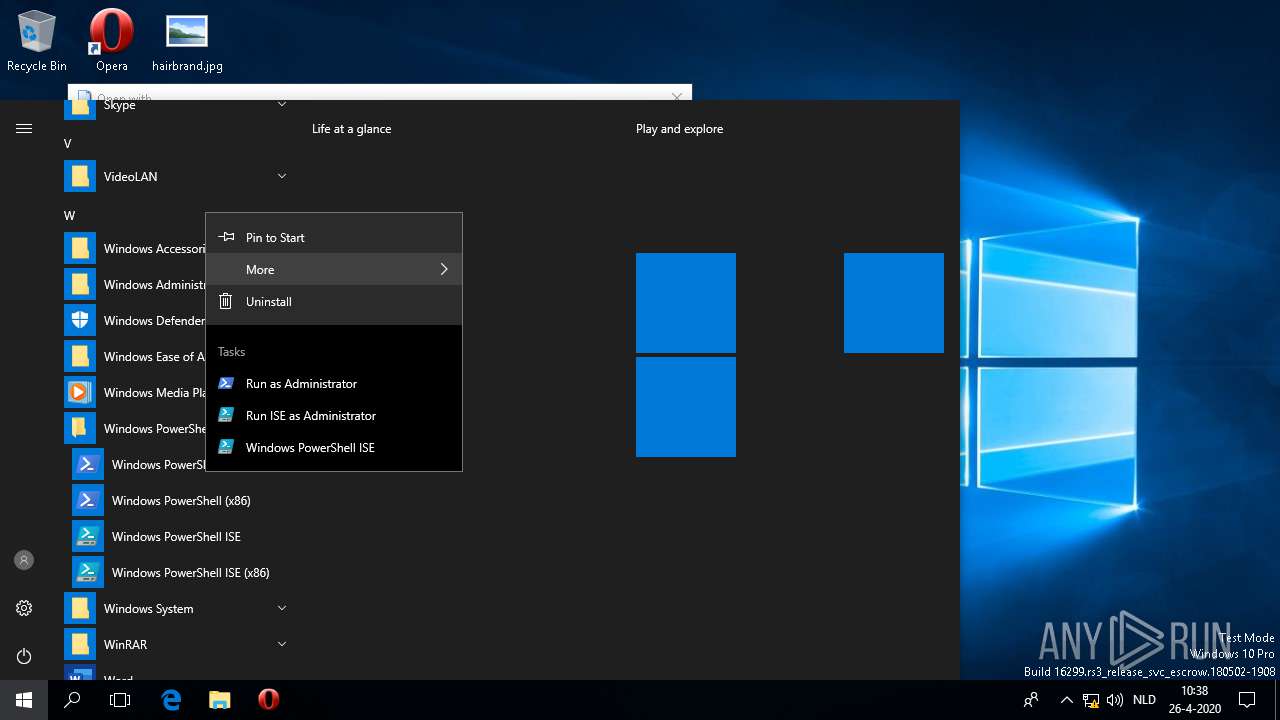Open the user account icon in Start

[24, 560]
